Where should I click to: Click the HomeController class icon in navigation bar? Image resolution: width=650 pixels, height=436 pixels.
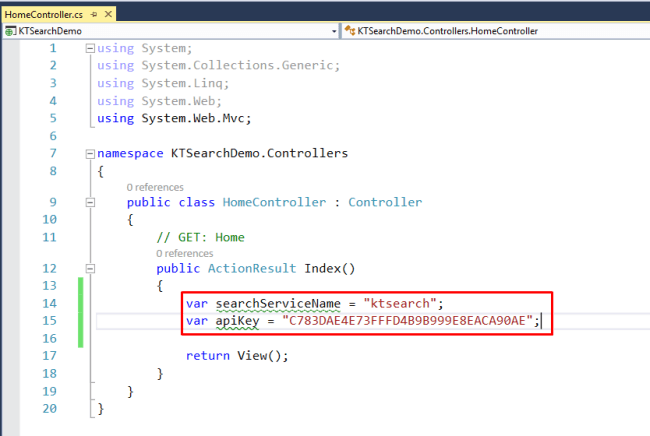click(350, 31)
